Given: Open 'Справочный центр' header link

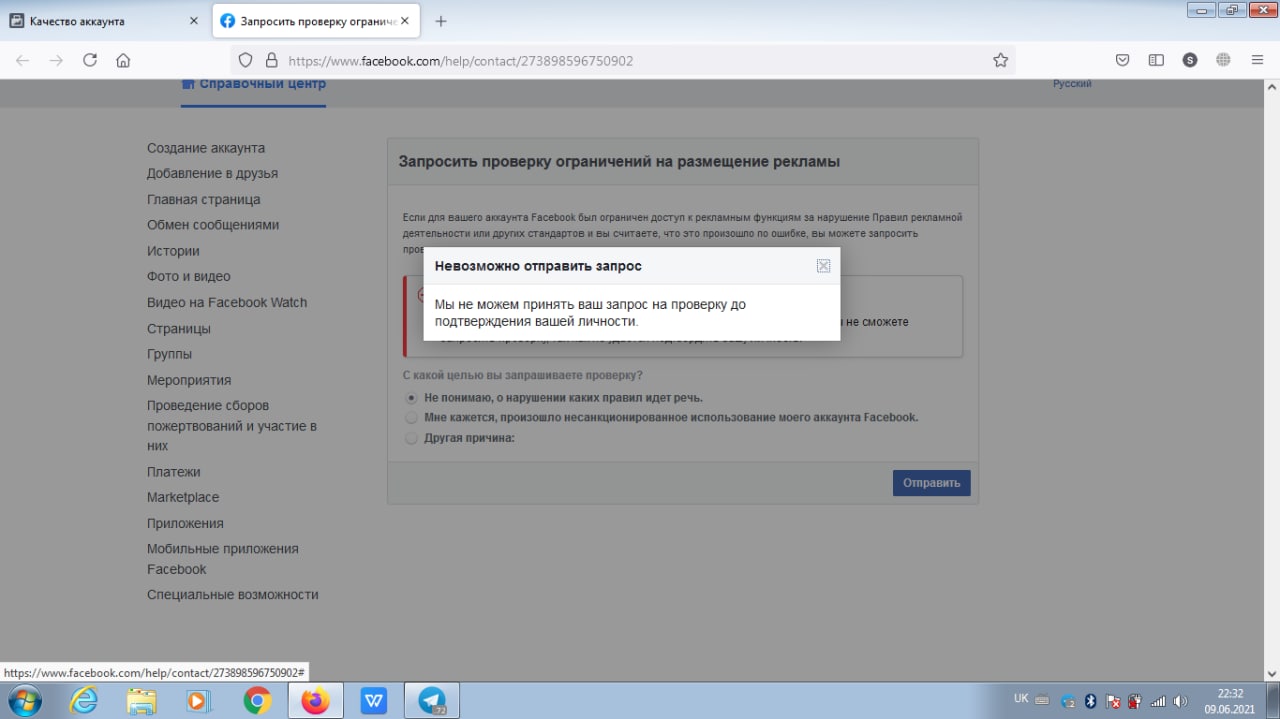Looking at the screenshot, I should (x=254, y=84).
